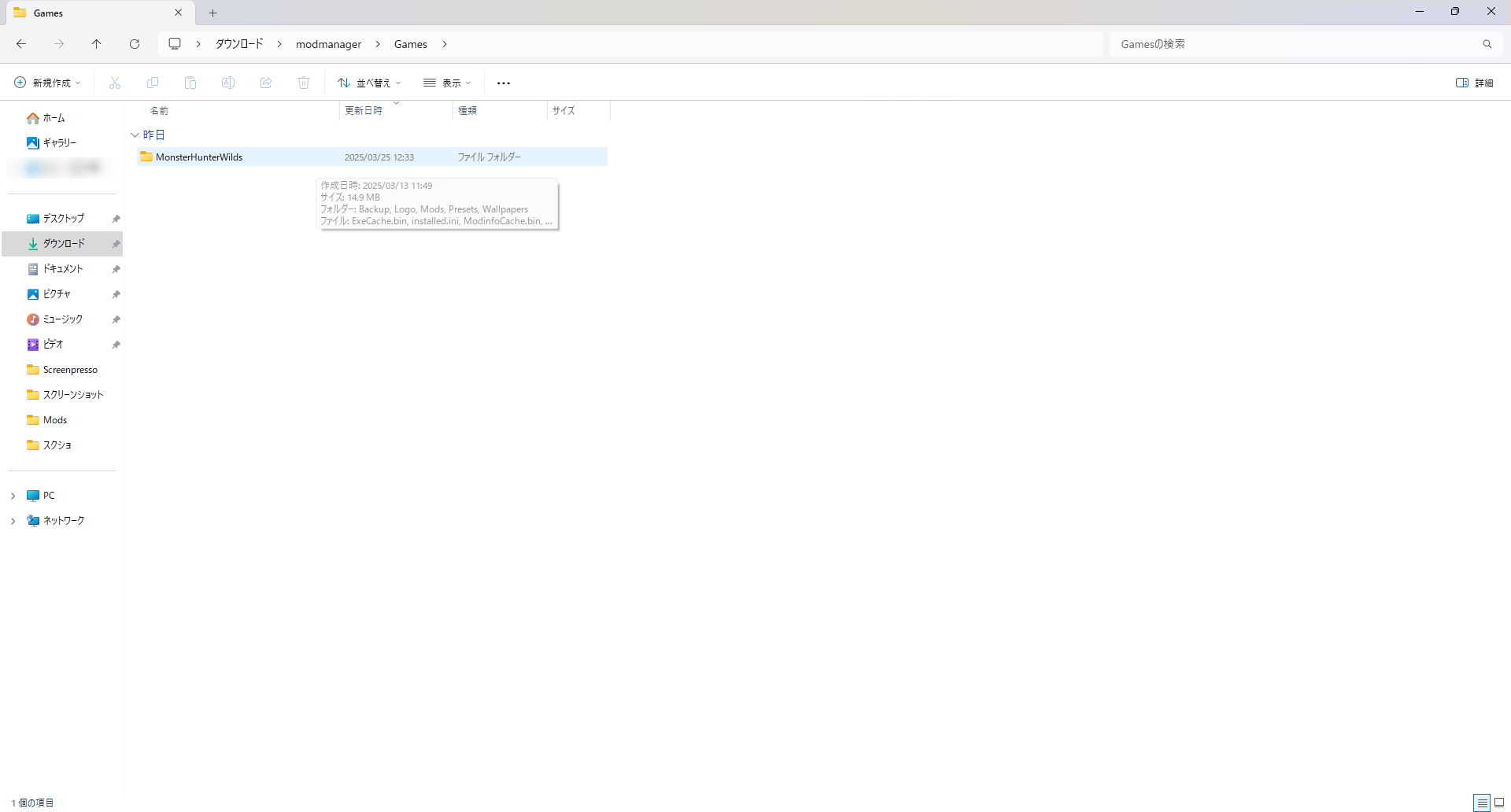Expand the PC tree node

click(x=13, y=496)
